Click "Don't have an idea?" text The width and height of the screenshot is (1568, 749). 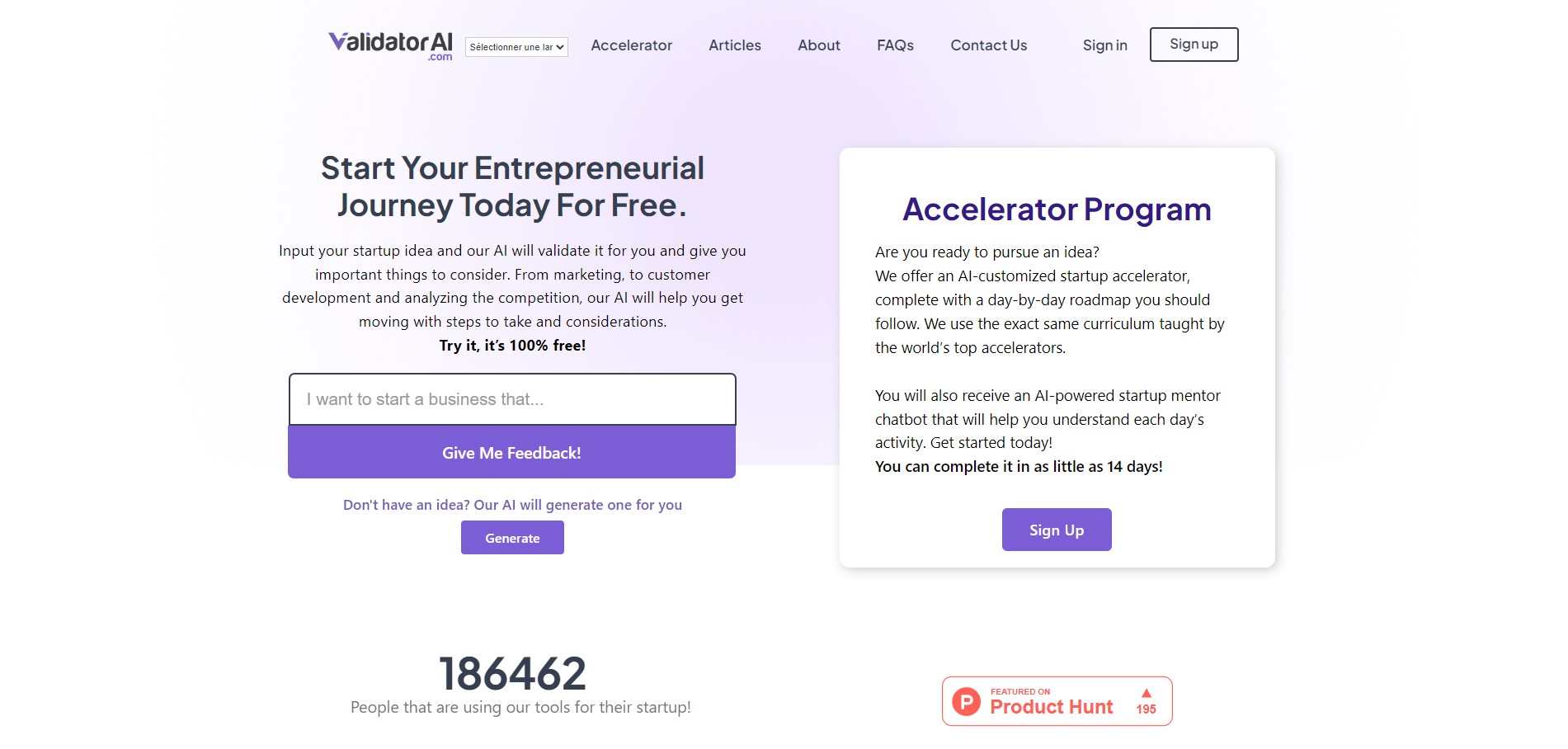(406, 505)
